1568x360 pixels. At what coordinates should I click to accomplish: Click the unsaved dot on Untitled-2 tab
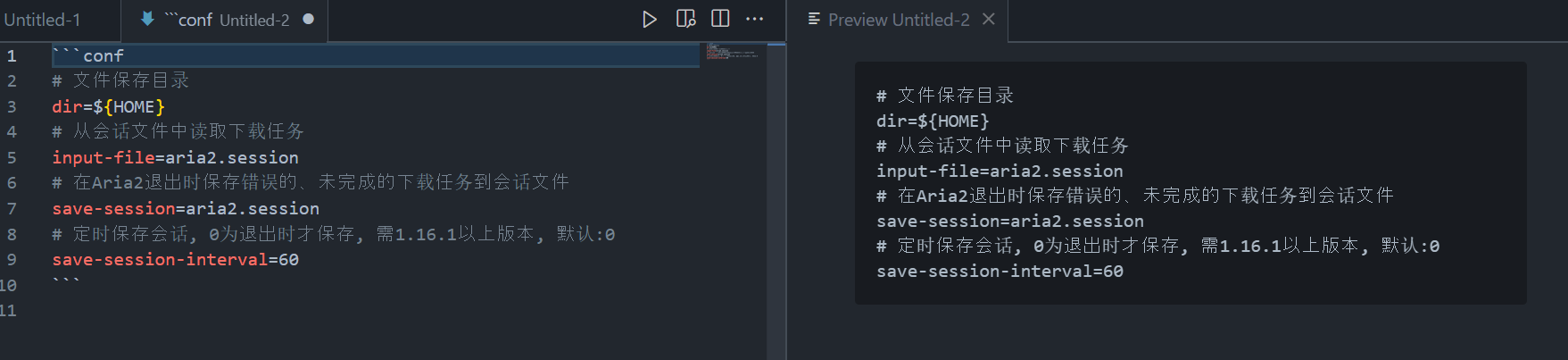tap(308, 19)
